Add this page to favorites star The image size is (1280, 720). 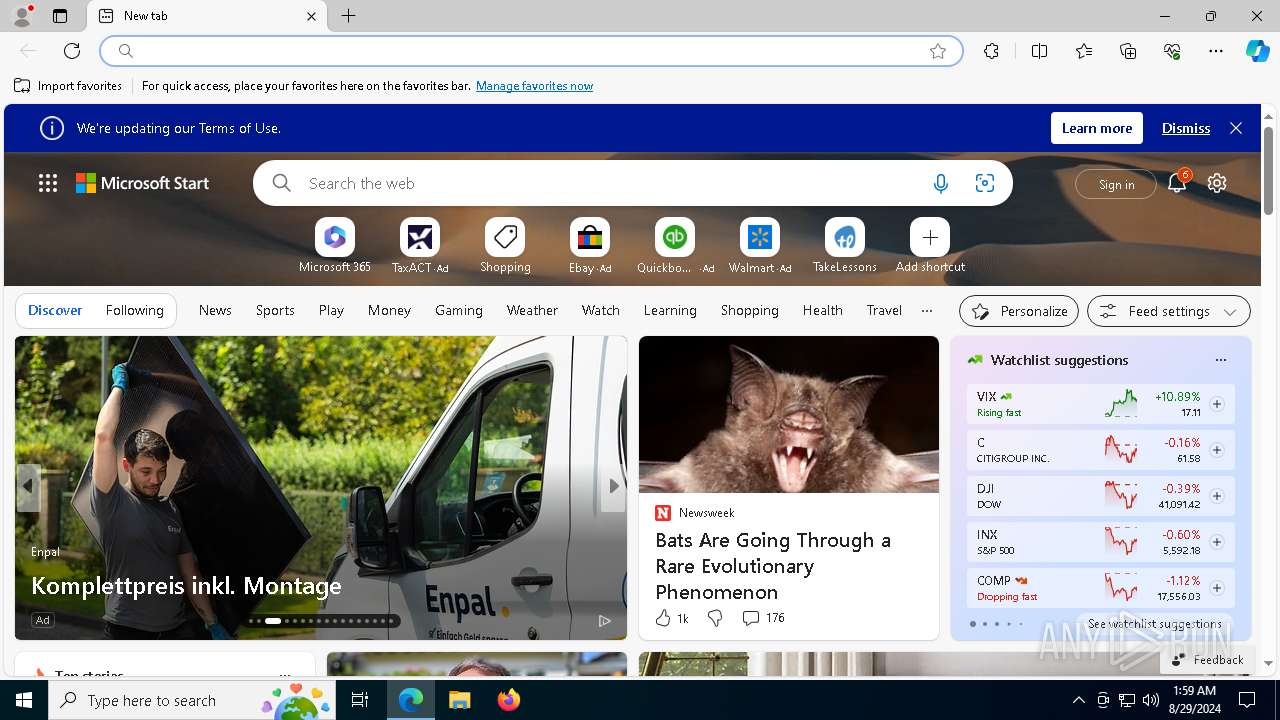(938, 51)
